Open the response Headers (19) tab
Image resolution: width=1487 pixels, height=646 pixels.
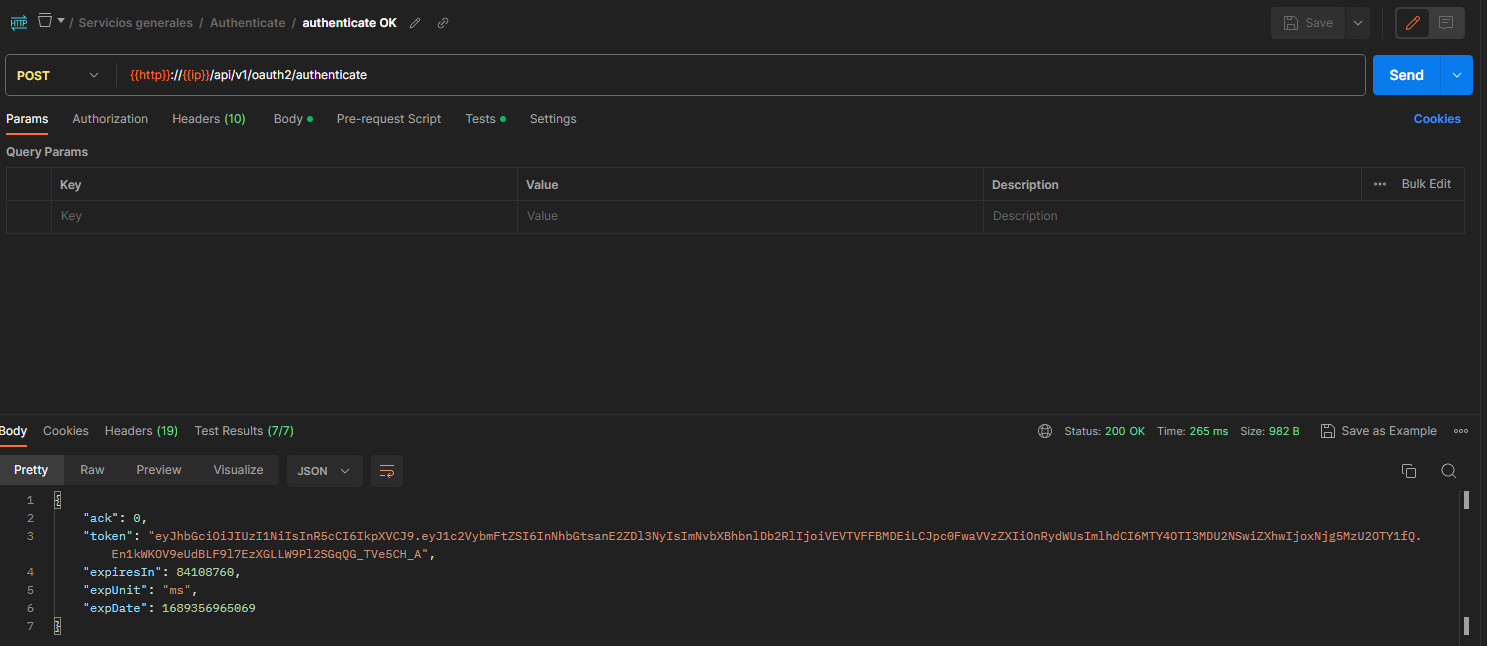point(141,431)
